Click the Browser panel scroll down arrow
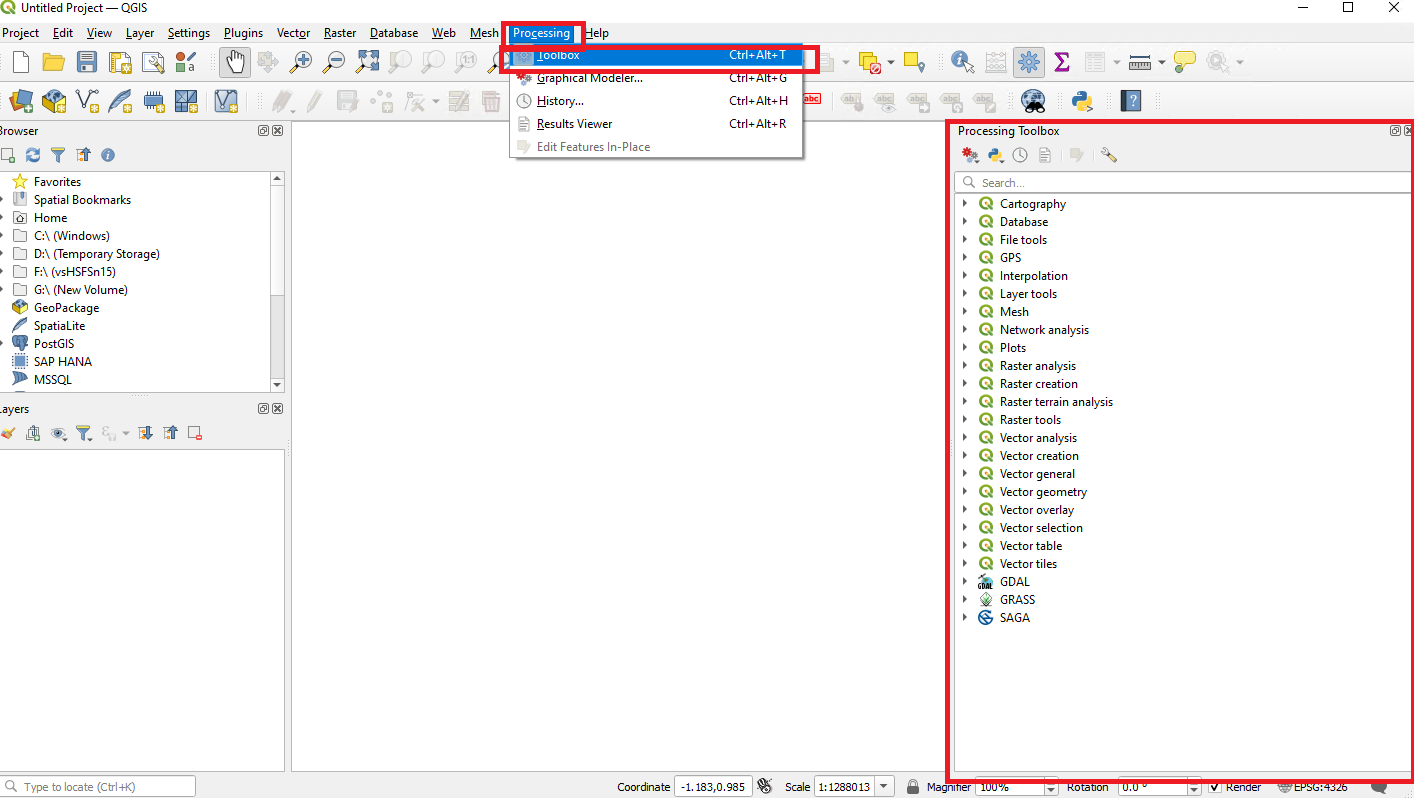This screenshot has width=1414, height=798. [278, 385]
